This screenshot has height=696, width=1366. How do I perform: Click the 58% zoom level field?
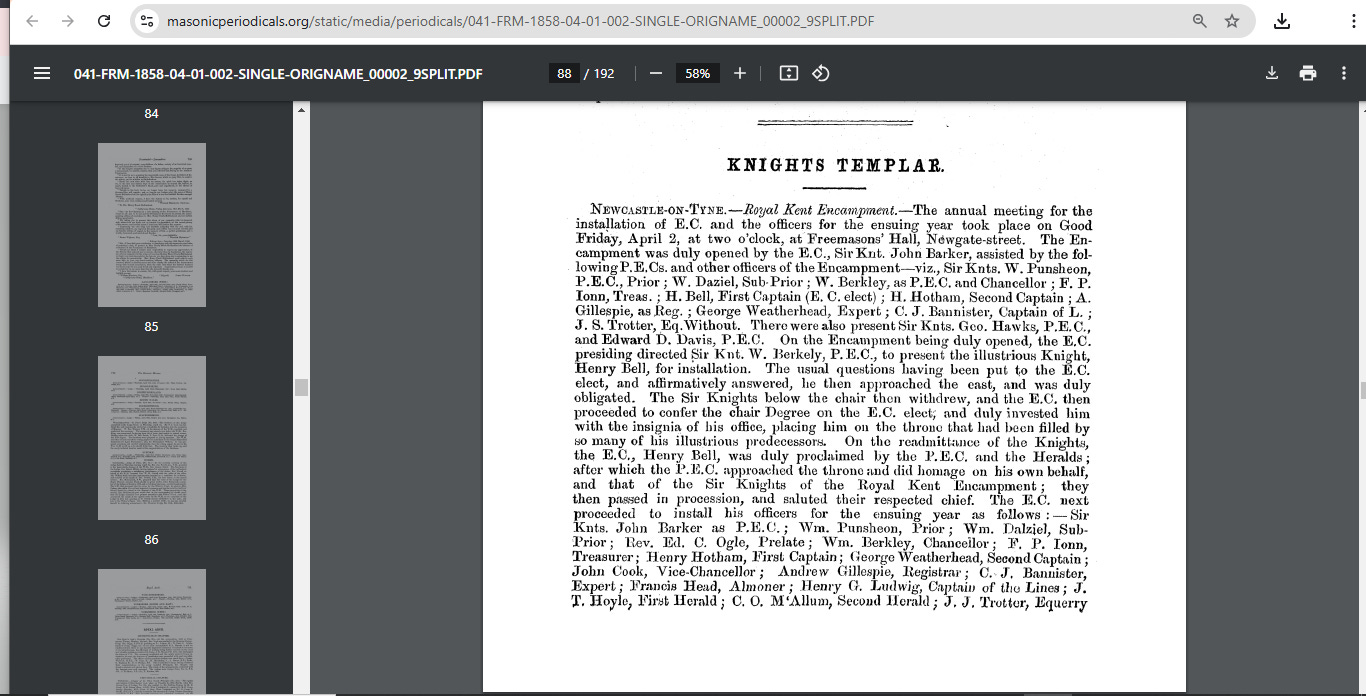(x=698, y=73)
